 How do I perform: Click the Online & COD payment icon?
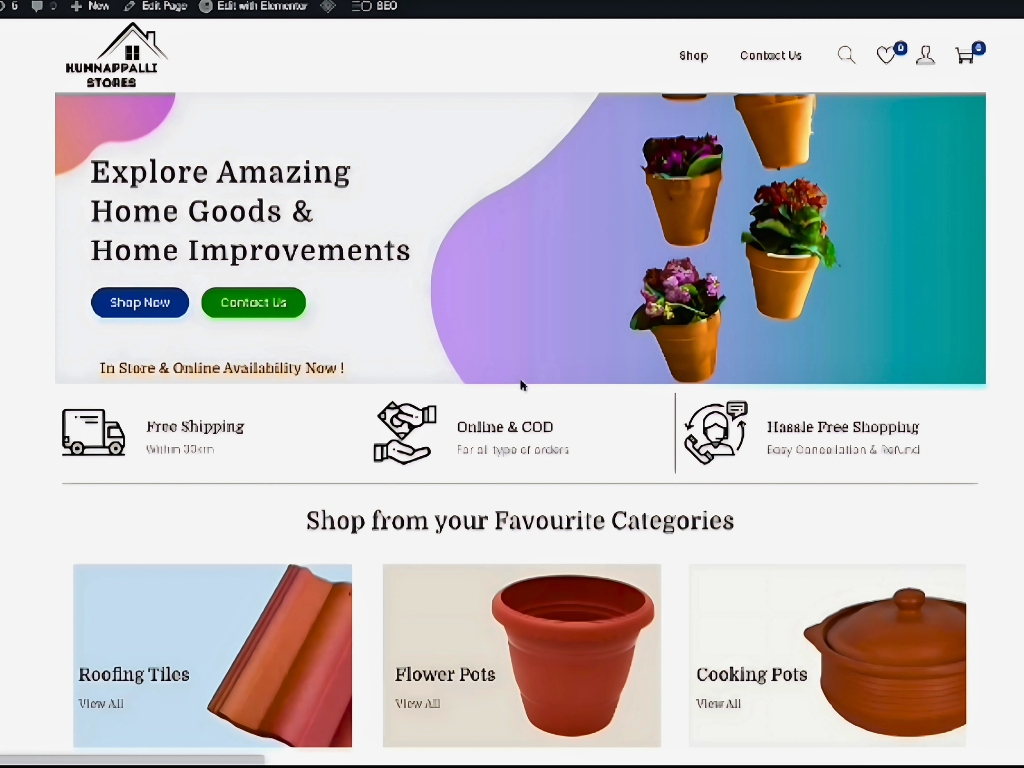pos(405,433)
